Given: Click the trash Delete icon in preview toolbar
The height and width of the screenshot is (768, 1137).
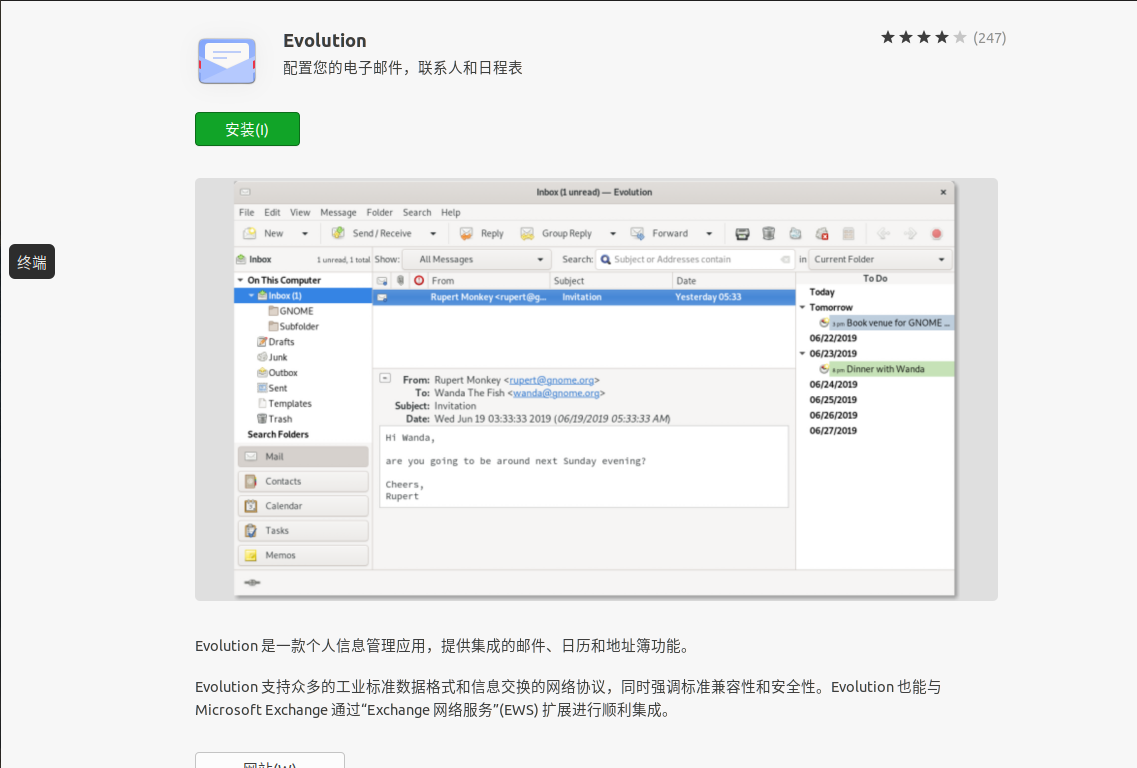Looking at the screenshot, I should (769, 234).
